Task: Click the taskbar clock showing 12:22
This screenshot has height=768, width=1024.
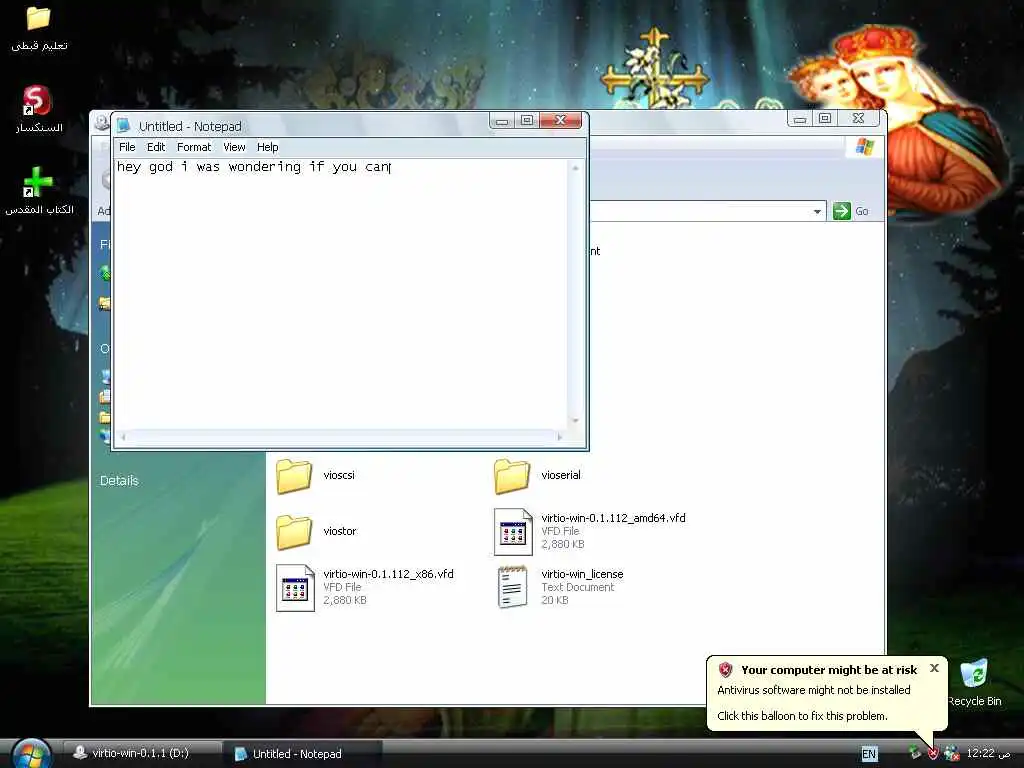Action: pyautogui.click(x=989, y=753)
